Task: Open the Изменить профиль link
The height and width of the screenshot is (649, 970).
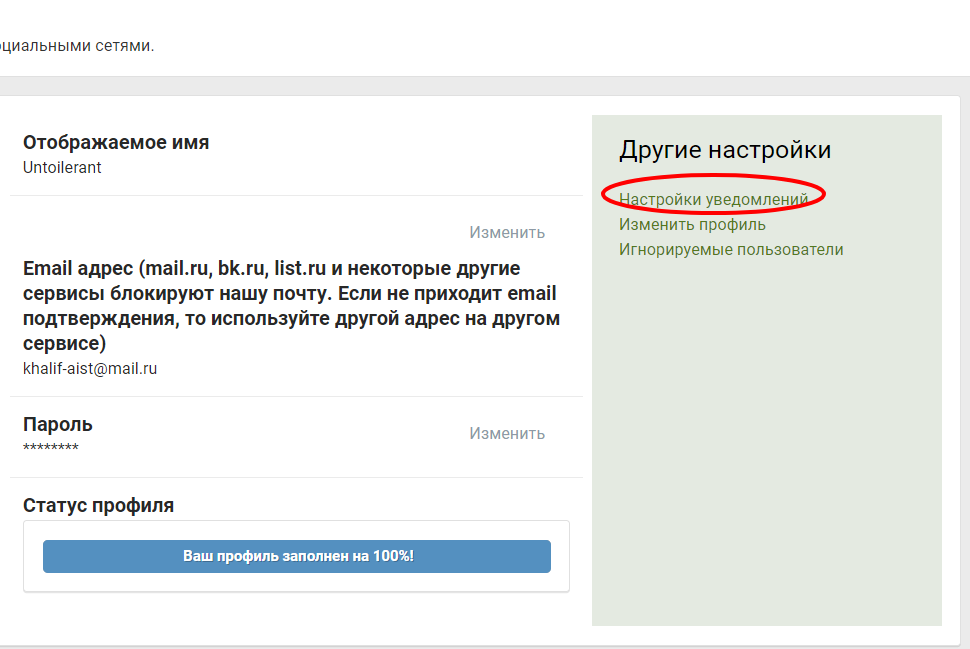Action: point(692,225)
